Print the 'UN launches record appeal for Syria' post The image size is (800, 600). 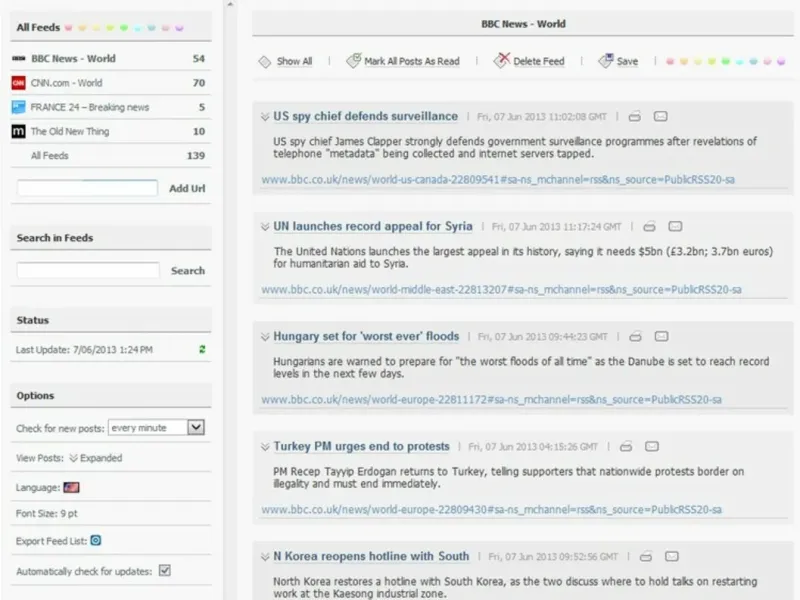coord(649,227)
